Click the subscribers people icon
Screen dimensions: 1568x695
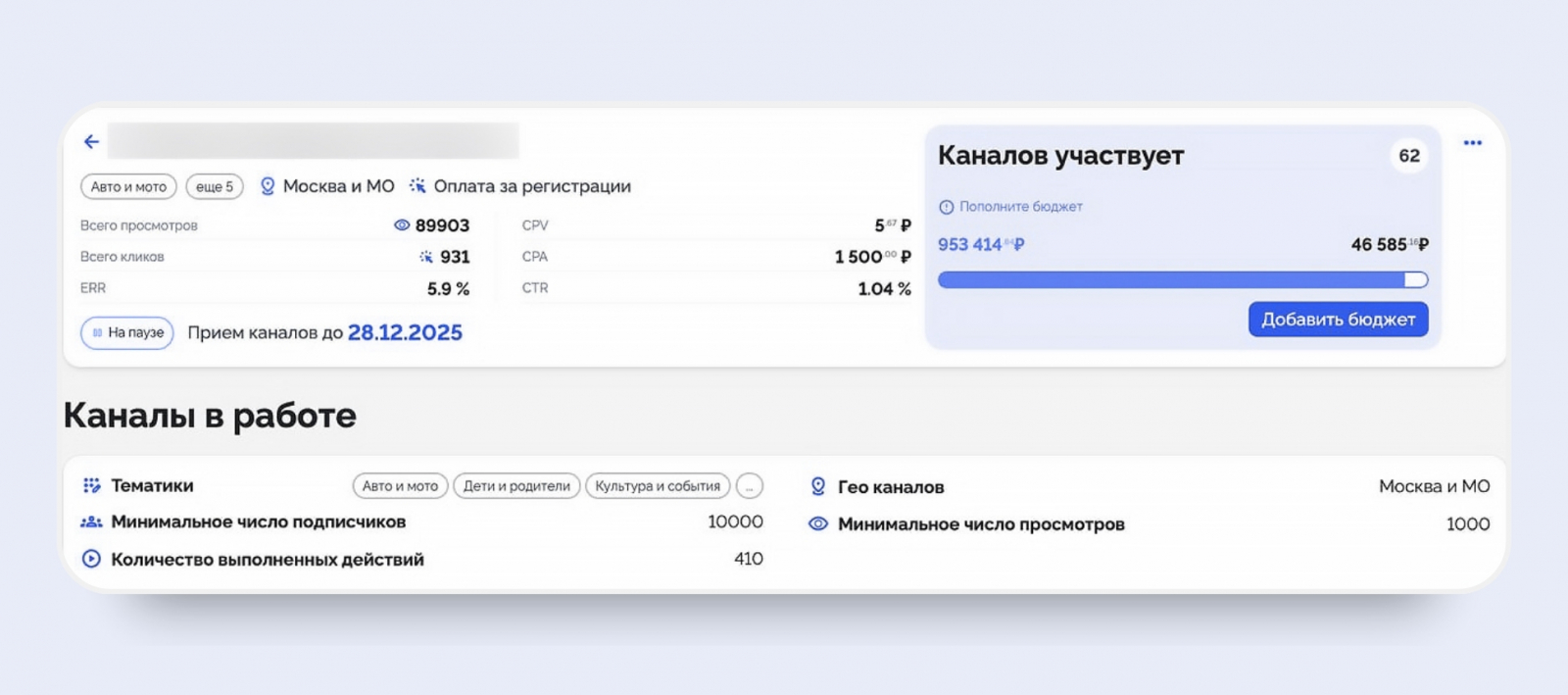pyautogui.click(x=91, y=522)
